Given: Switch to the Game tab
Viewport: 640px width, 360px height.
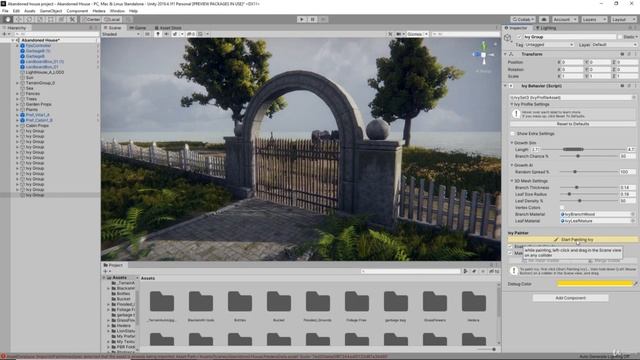Looking at the screenshot, I should click(138, 28).
